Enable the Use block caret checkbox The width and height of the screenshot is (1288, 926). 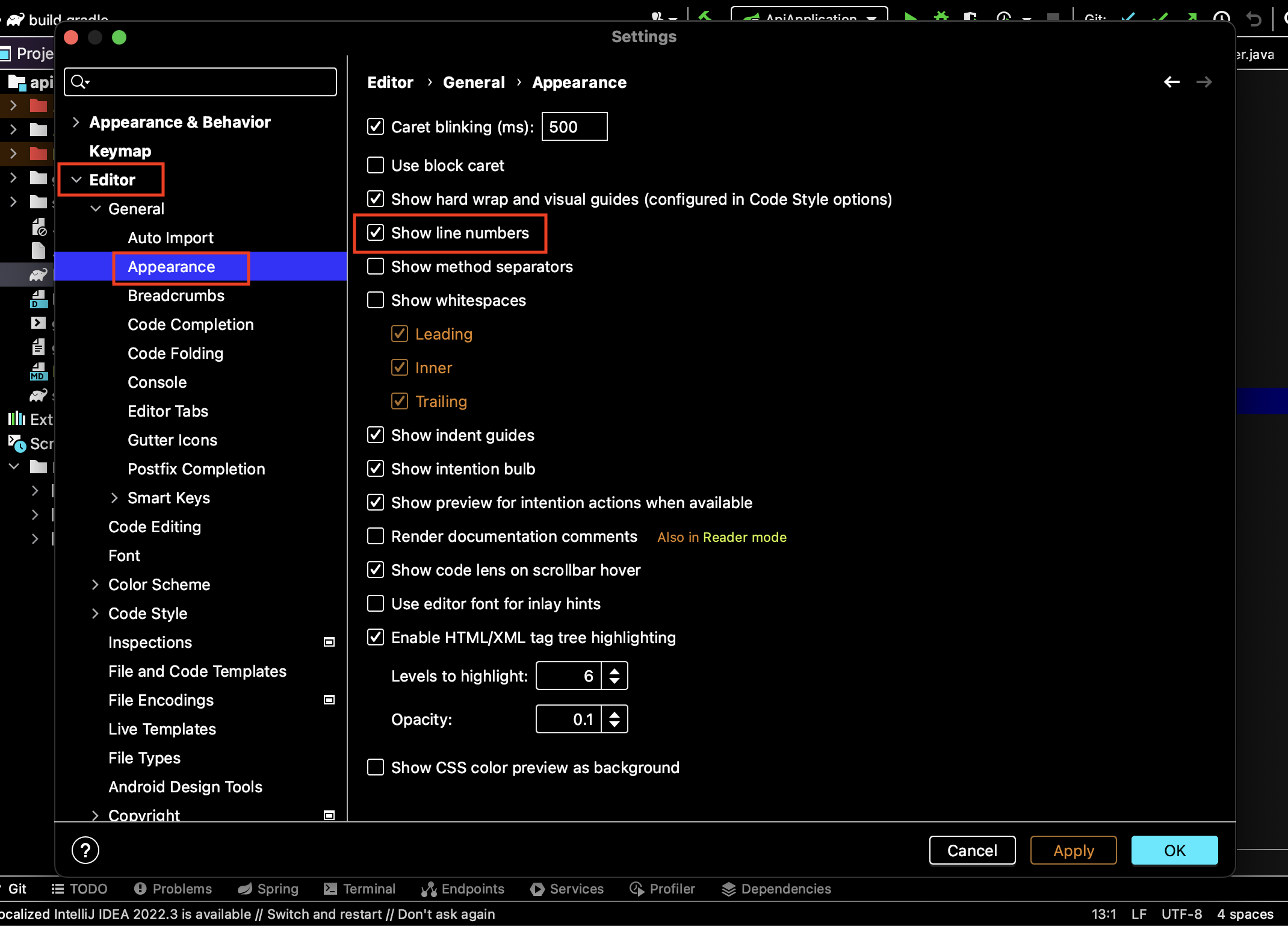[376, 165]
